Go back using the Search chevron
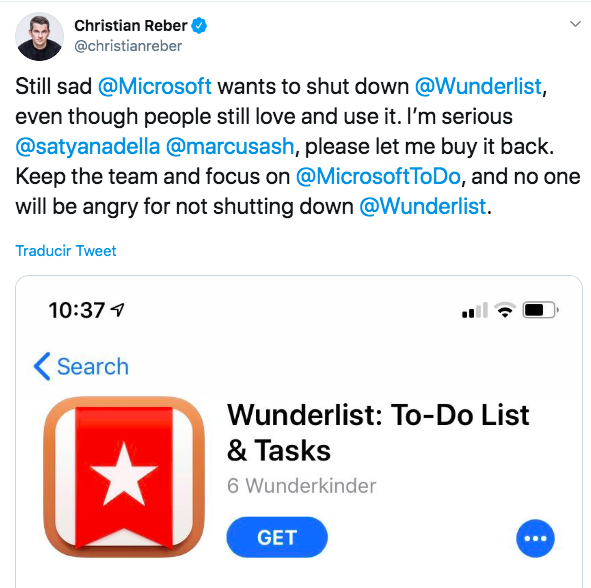 [x=42, y=366]
